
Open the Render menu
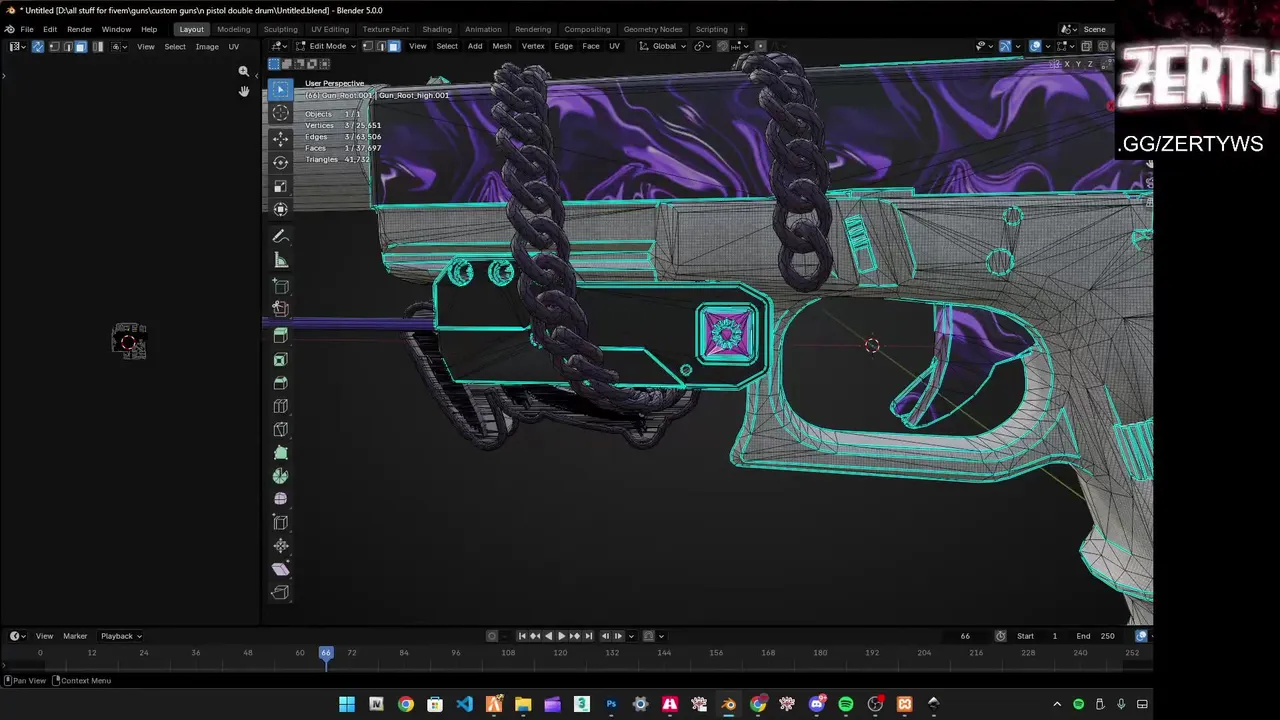(x=79, y=29)
